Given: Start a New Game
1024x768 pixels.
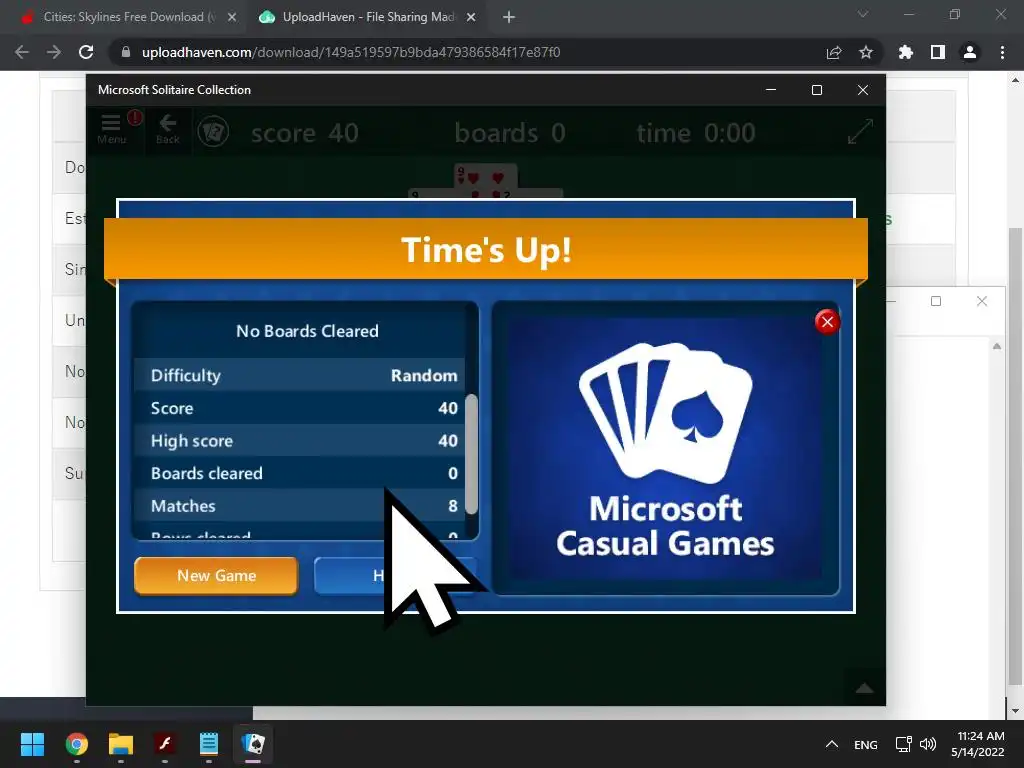Looking at the screenshot, I should (x=216, y=575).
